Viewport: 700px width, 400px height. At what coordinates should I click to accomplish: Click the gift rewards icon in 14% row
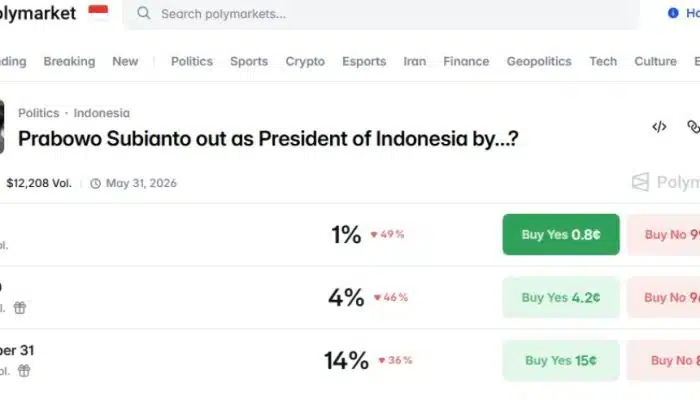(24, 371)
